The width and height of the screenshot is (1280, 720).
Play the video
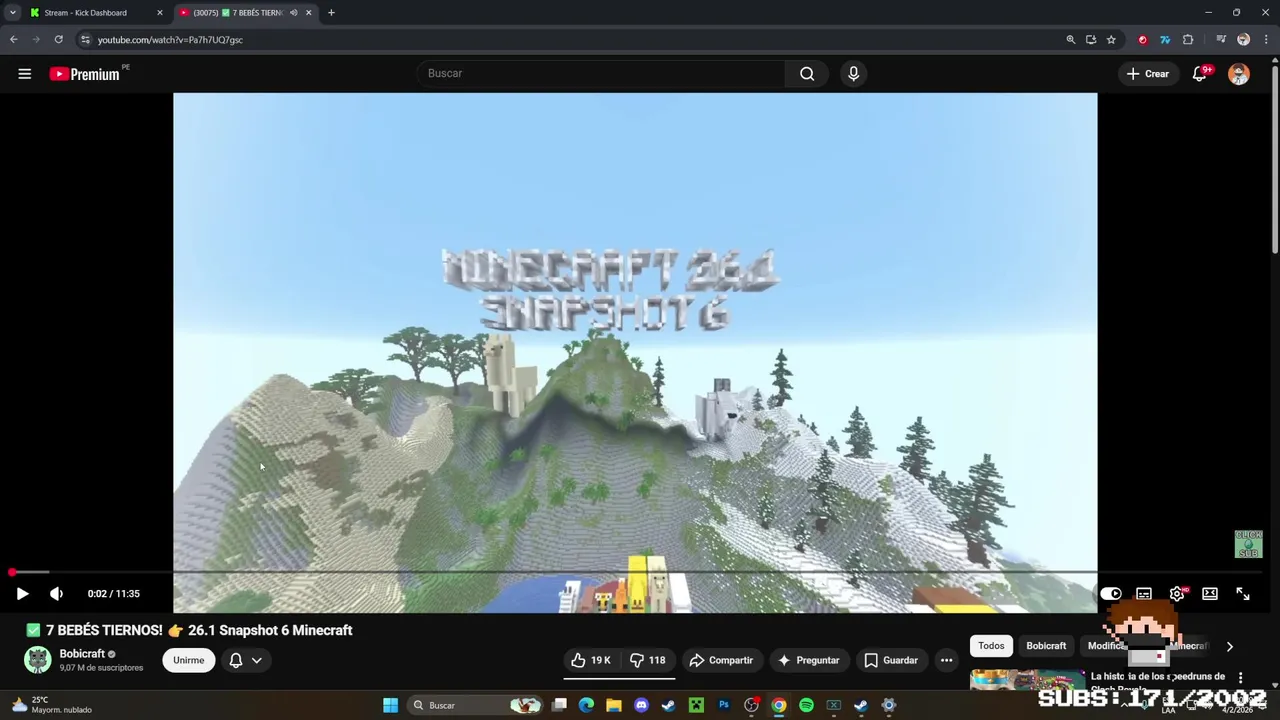click(x=22, y=594)
